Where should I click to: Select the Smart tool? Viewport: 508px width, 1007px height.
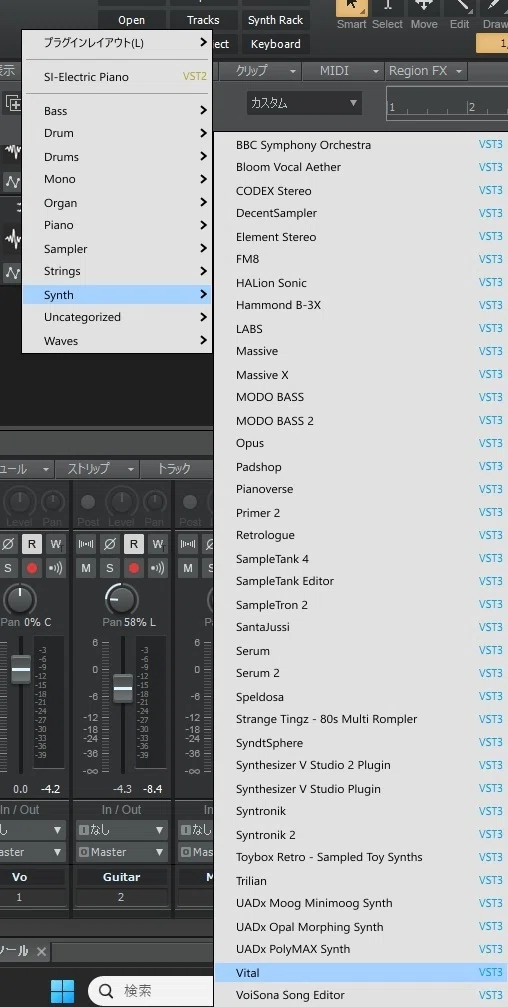point(352,13)
